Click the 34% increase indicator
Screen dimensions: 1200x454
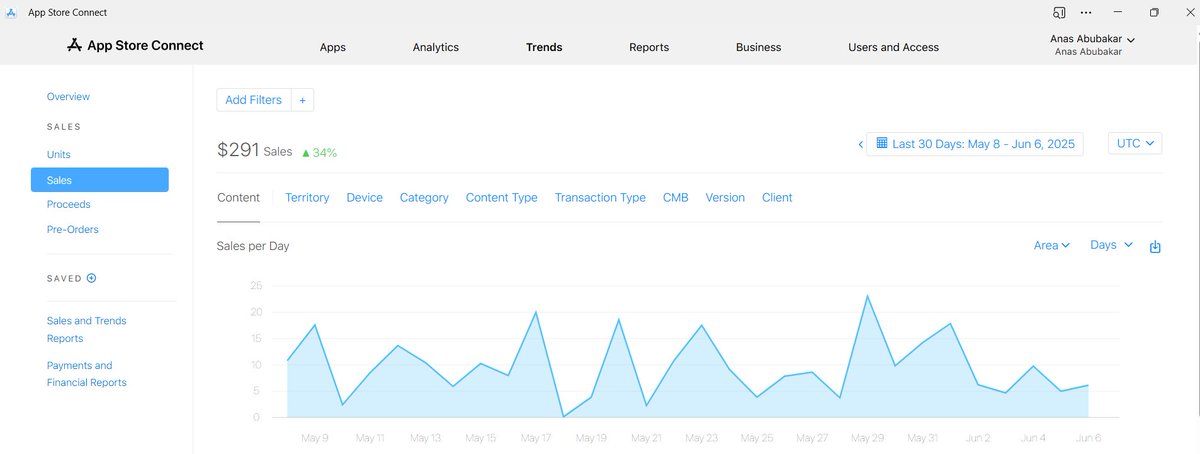(319, 153)
